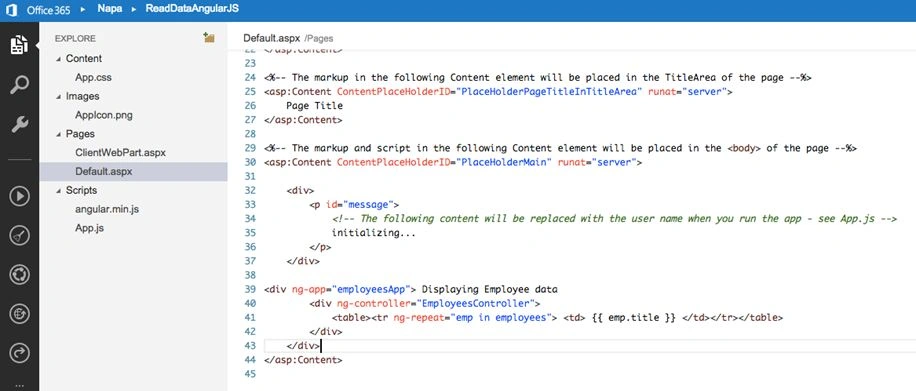The width and height of the screenshot is (916, 391).
Task: Click line number 45 in gutter
Action: point(250,374)
